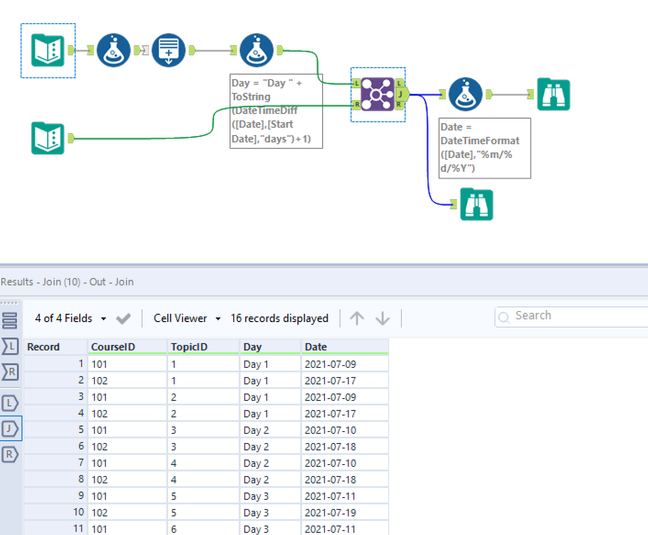The image size is (648, 535).
Task: Select the Date cell in record 1
Action: tap(345, 364)
